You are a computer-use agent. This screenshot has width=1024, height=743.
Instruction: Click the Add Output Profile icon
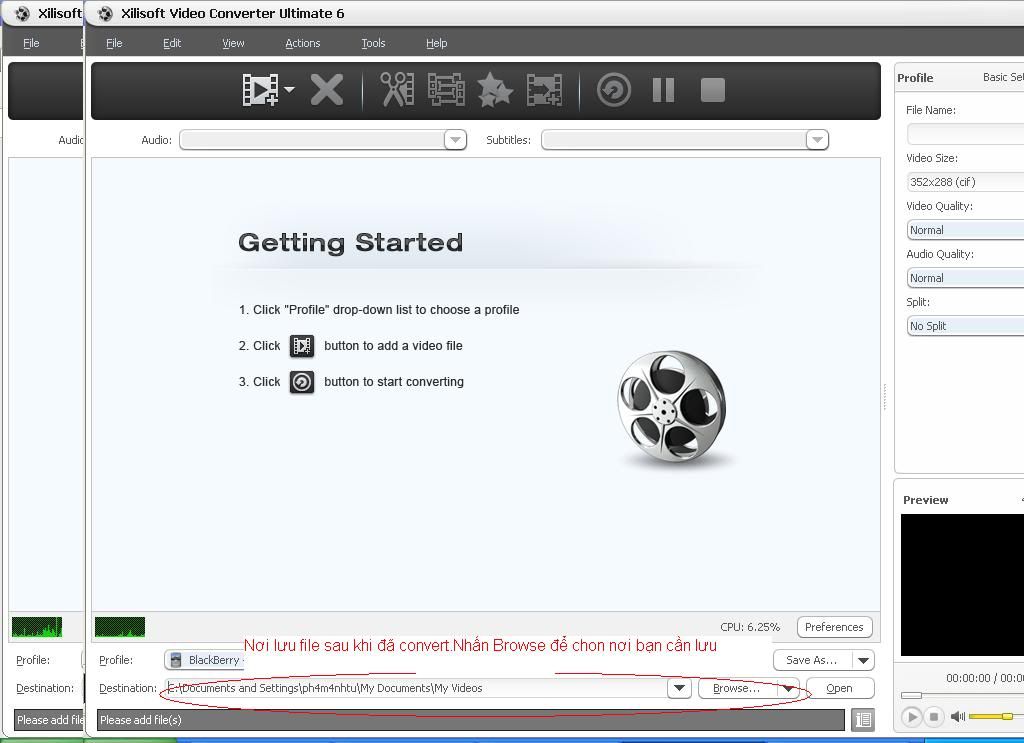tap(544, 90)
